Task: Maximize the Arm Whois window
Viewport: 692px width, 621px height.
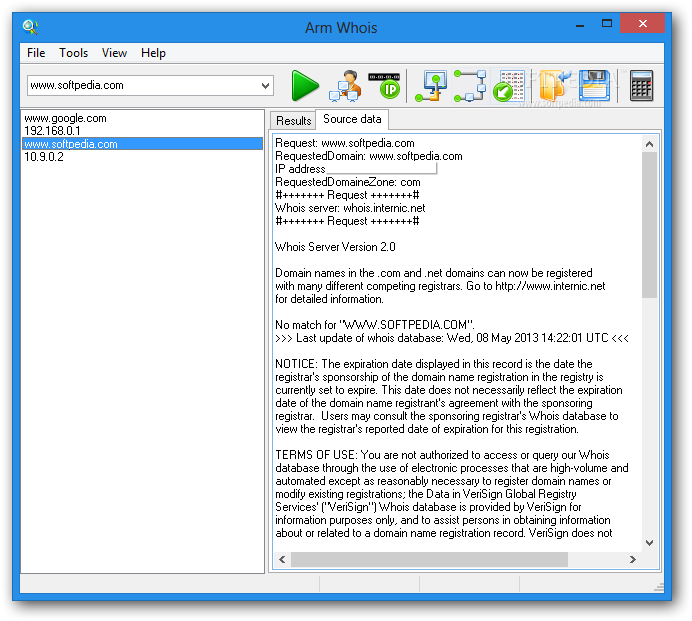Action: [x=607, y=24]
